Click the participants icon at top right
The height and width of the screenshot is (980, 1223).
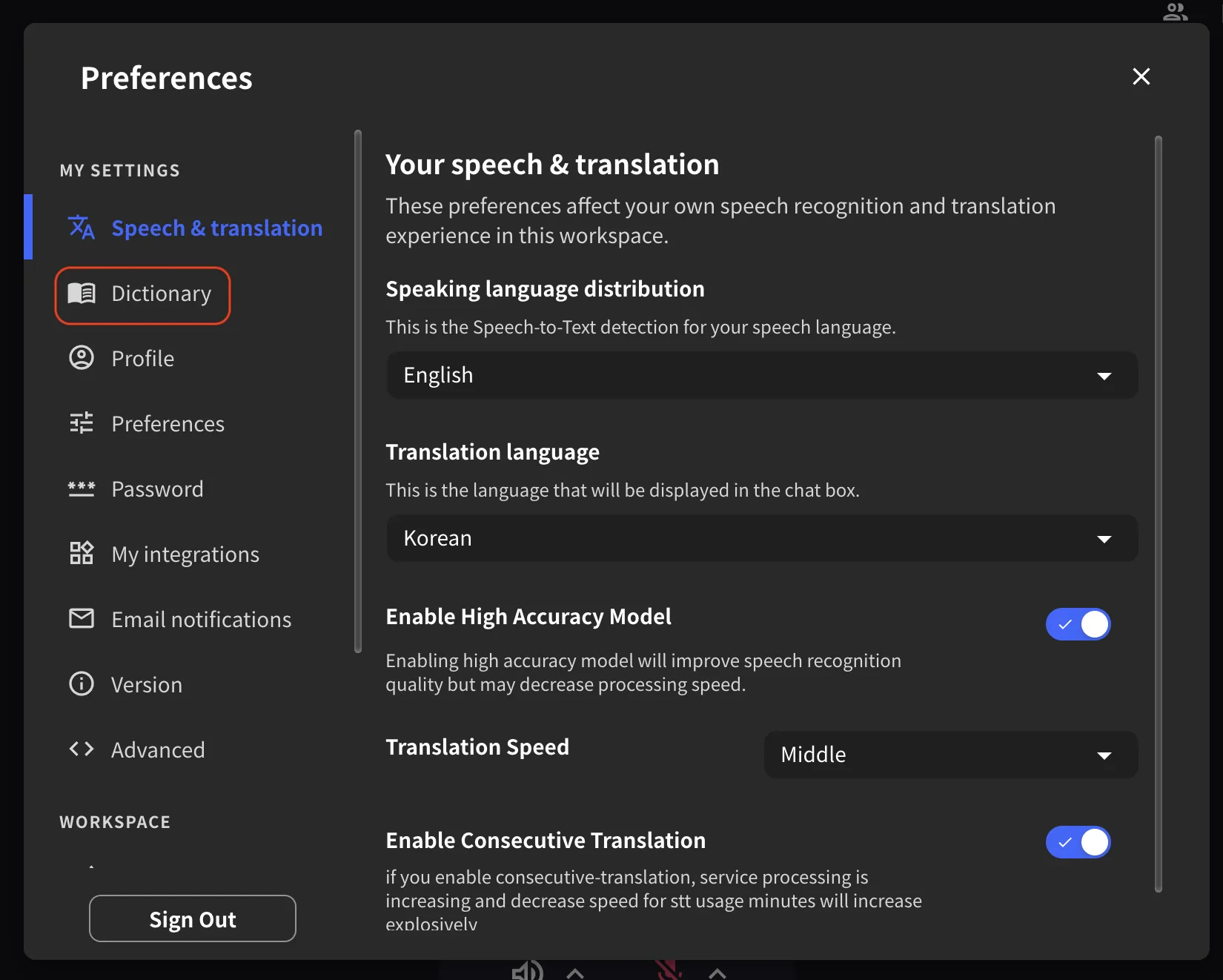coord(1175,11)
